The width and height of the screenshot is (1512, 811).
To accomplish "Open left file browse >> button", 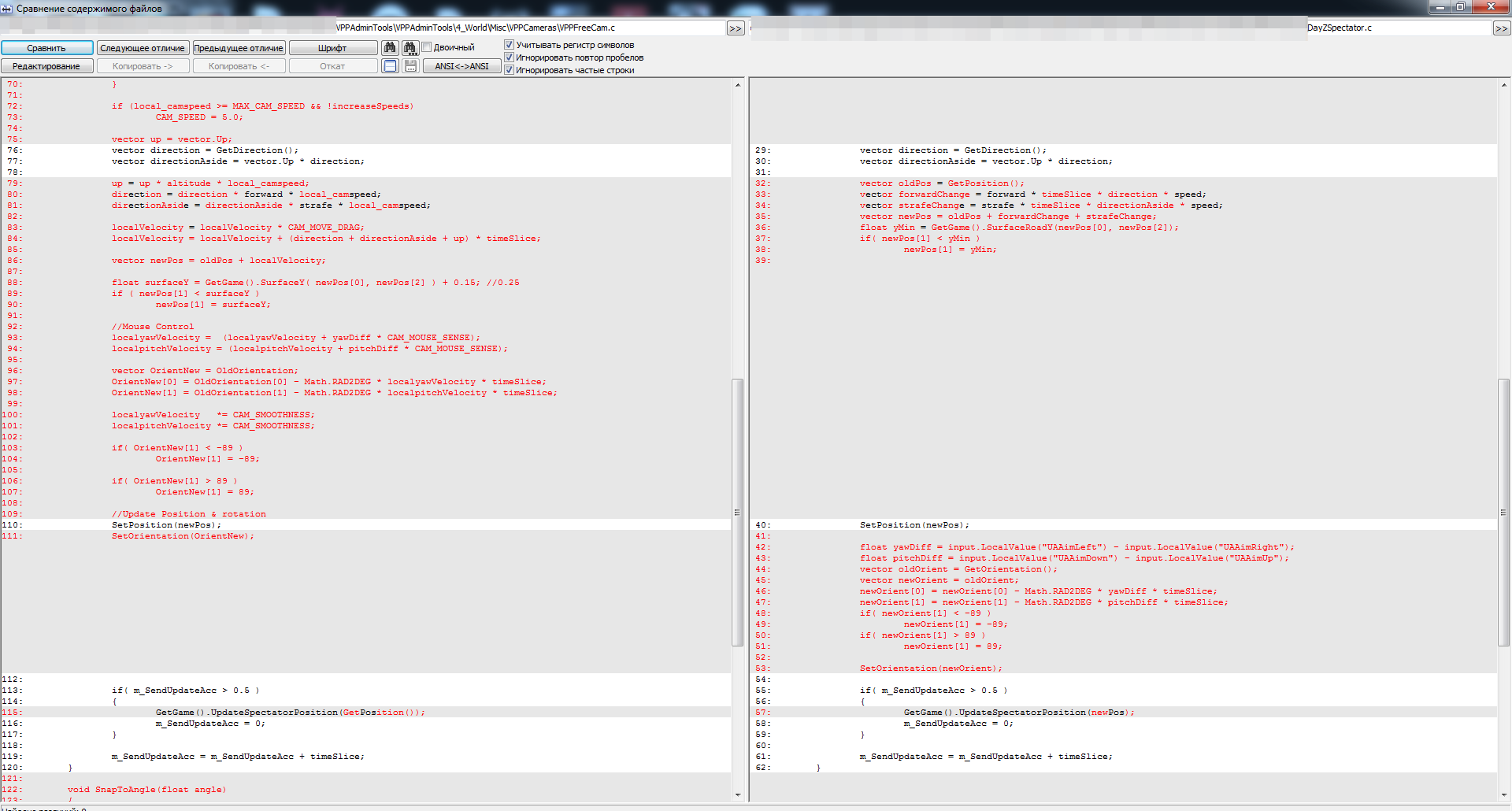I will coord(735,28).
